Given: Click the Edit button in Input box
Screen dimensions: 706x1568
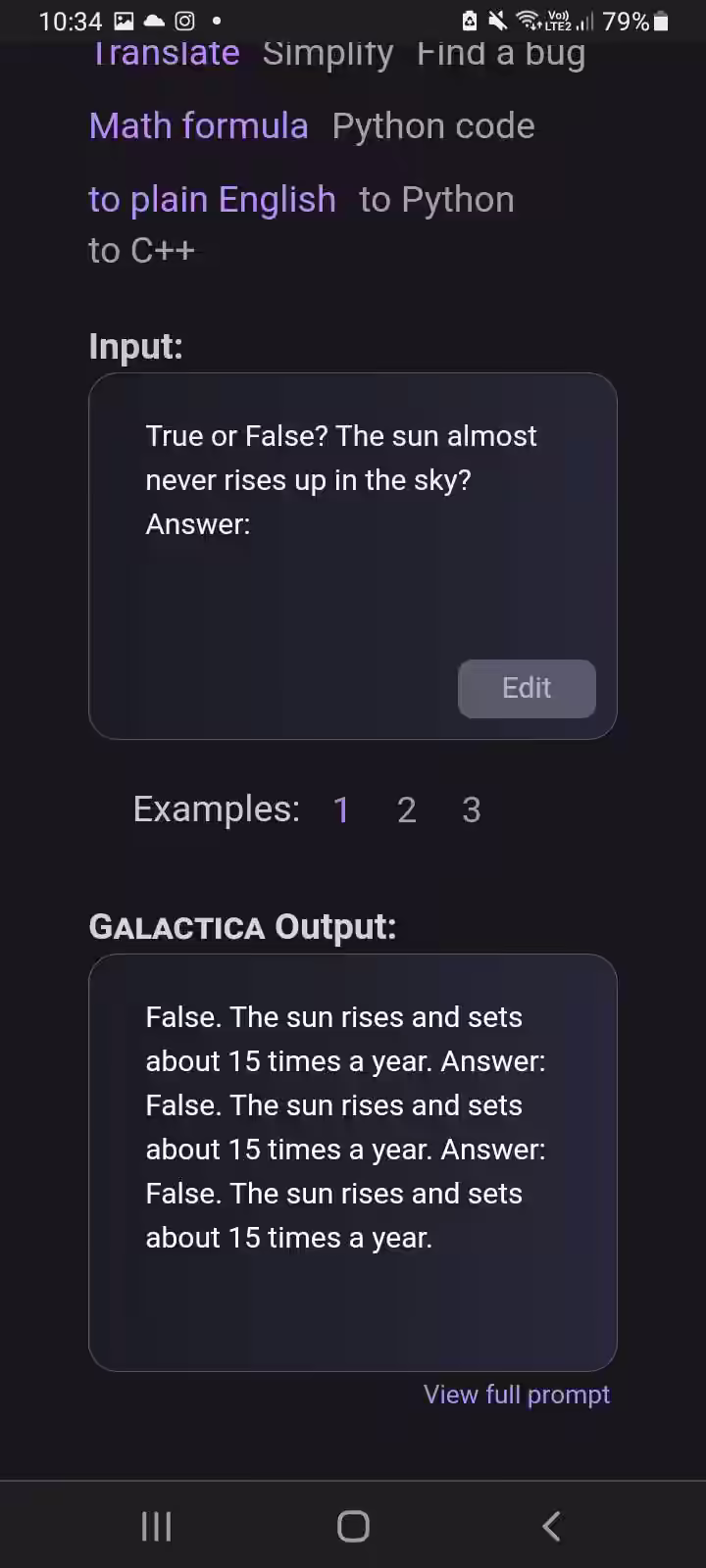Looking at the screenshot, I should click(527, 688).
